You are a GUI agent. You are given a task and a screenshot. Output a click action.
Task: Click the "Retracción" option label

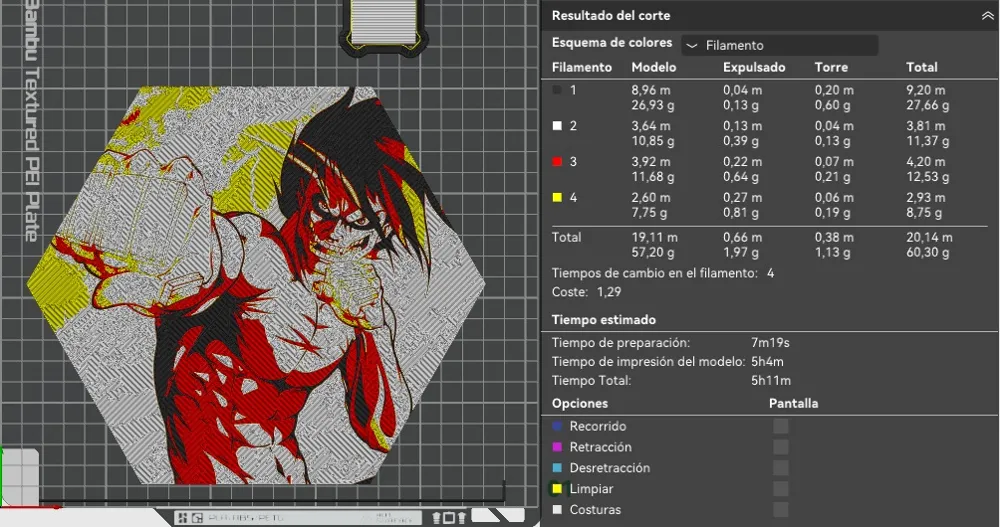coord(600,447)
